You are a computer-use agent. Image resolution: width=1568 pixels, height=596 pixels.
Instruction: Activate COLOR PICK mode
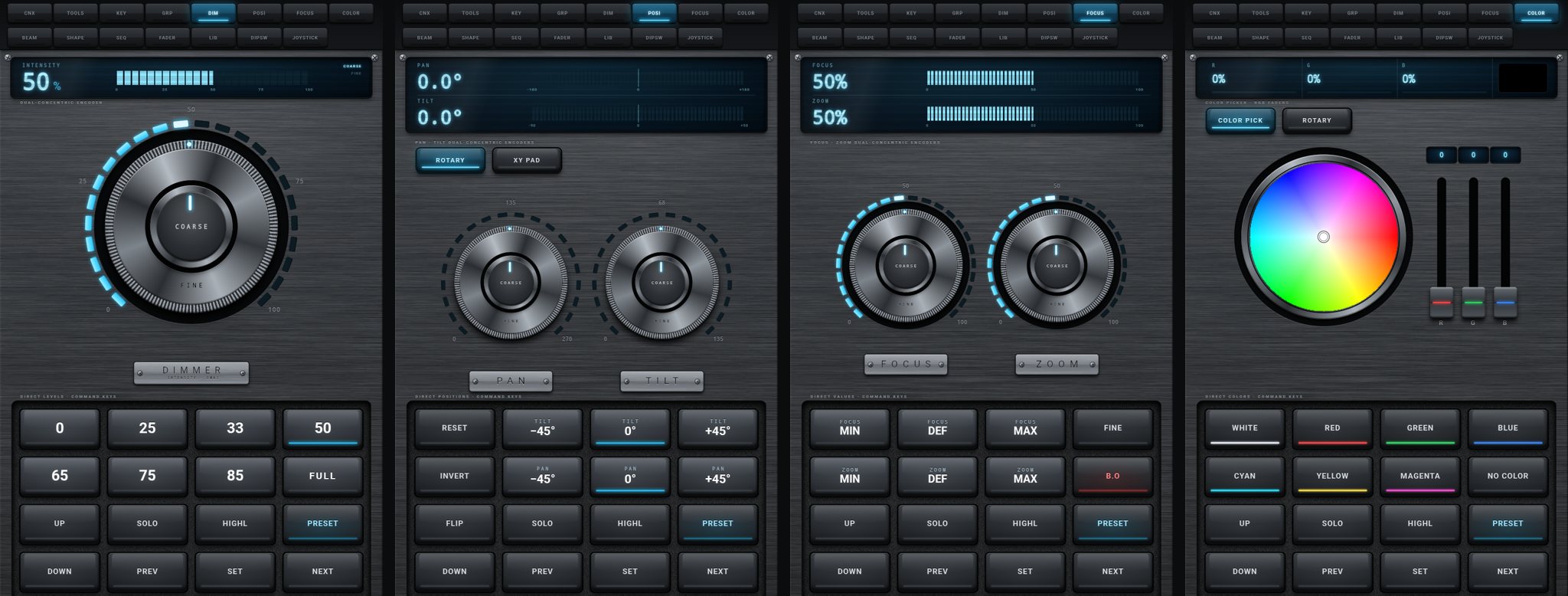tap(1240, 120)
